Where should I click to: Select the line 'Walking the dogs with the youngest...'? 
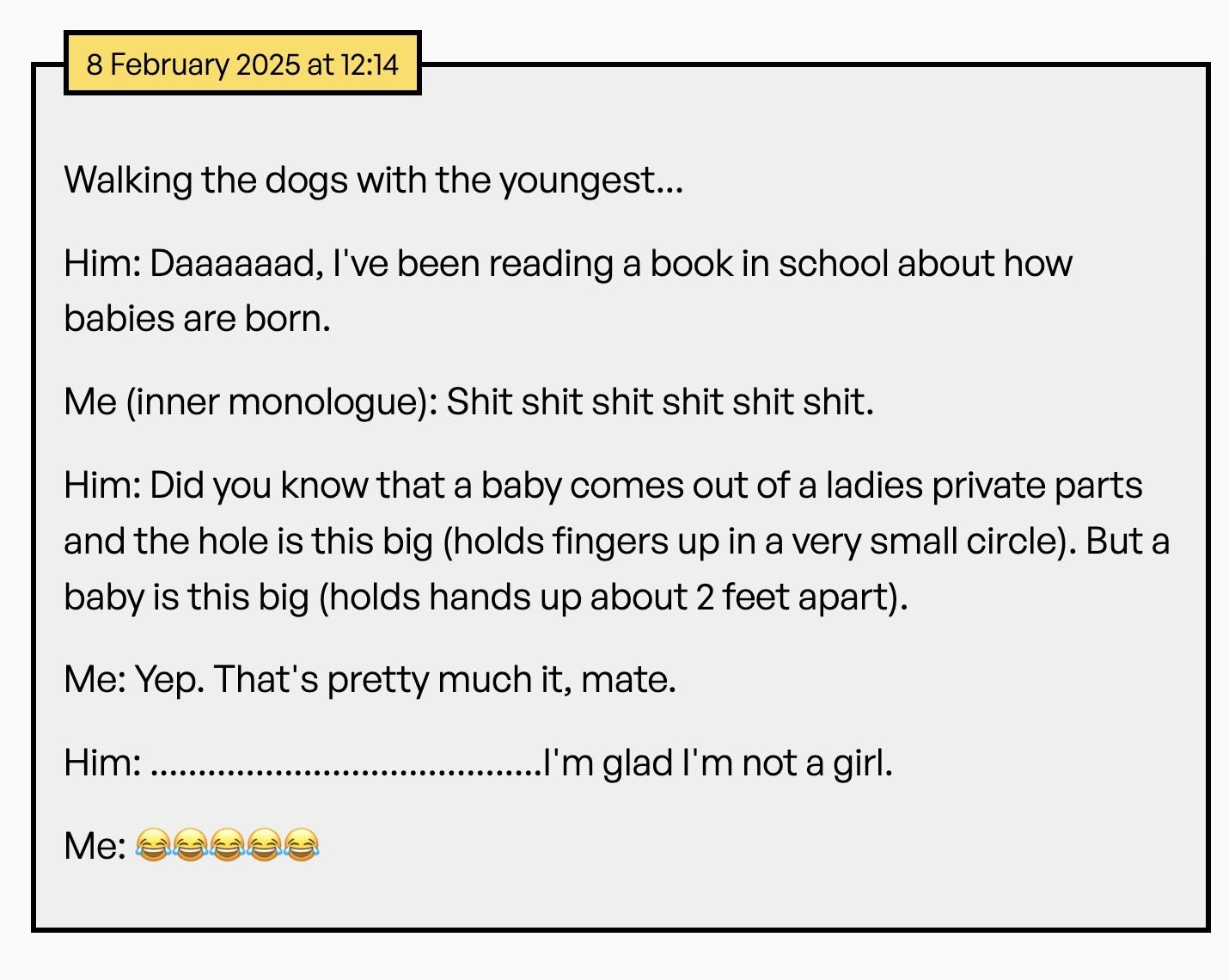tap(373, 181)
